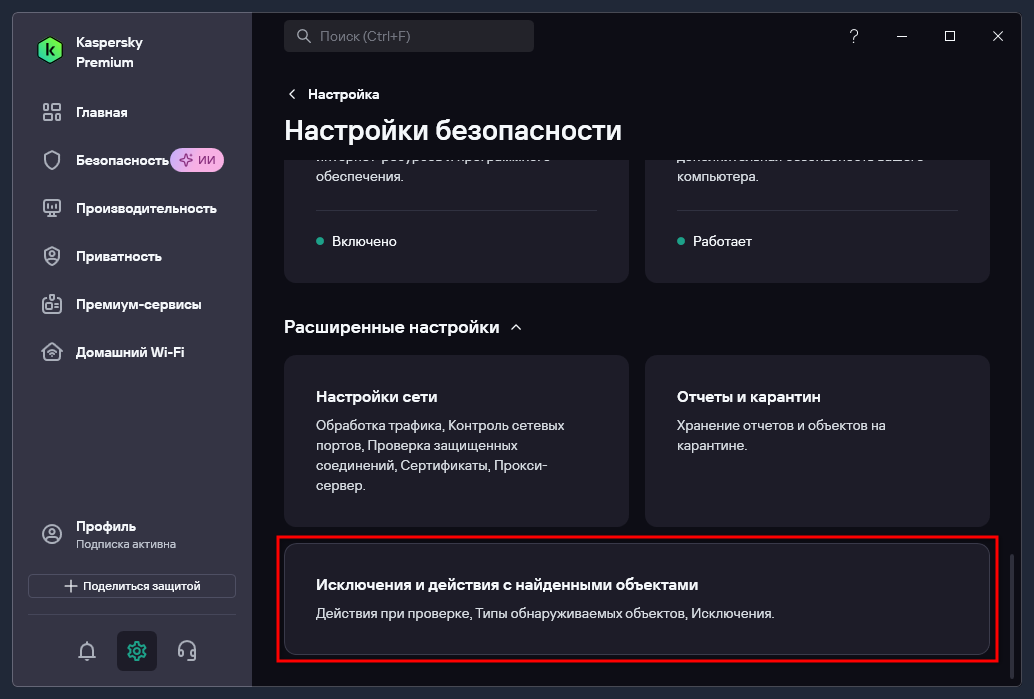Click the vertical scrollbar thumb
1034x699 pixels.
coord(1012,616)
